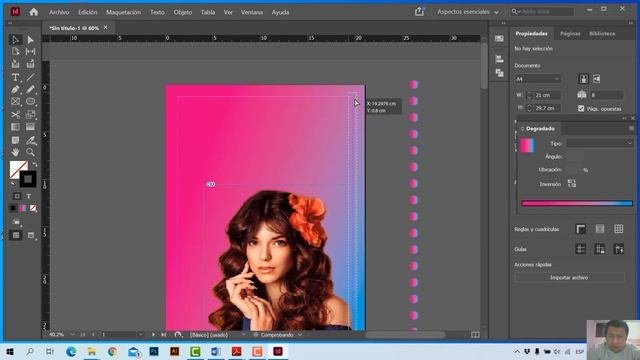Open Degradado panel menu
Image resolution: width=640 pixels, height=360 pixels.
click(x=631, y=129)
